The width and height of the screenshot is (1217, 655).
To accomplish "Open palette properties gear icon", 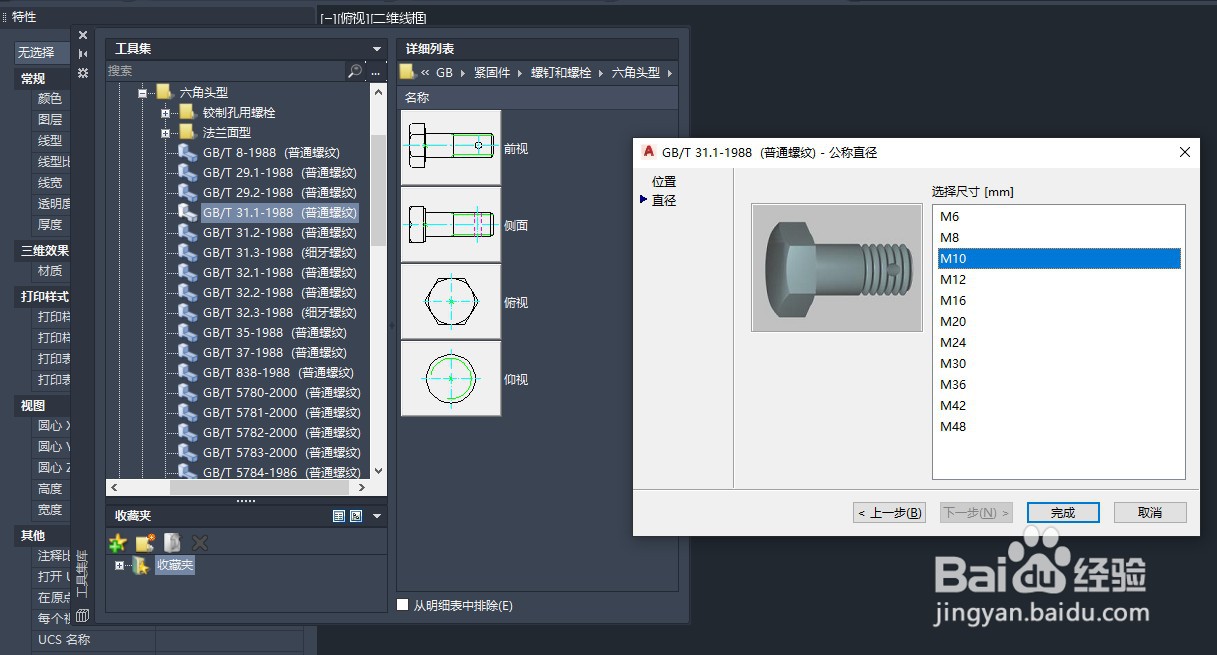I will click(83, 73).
